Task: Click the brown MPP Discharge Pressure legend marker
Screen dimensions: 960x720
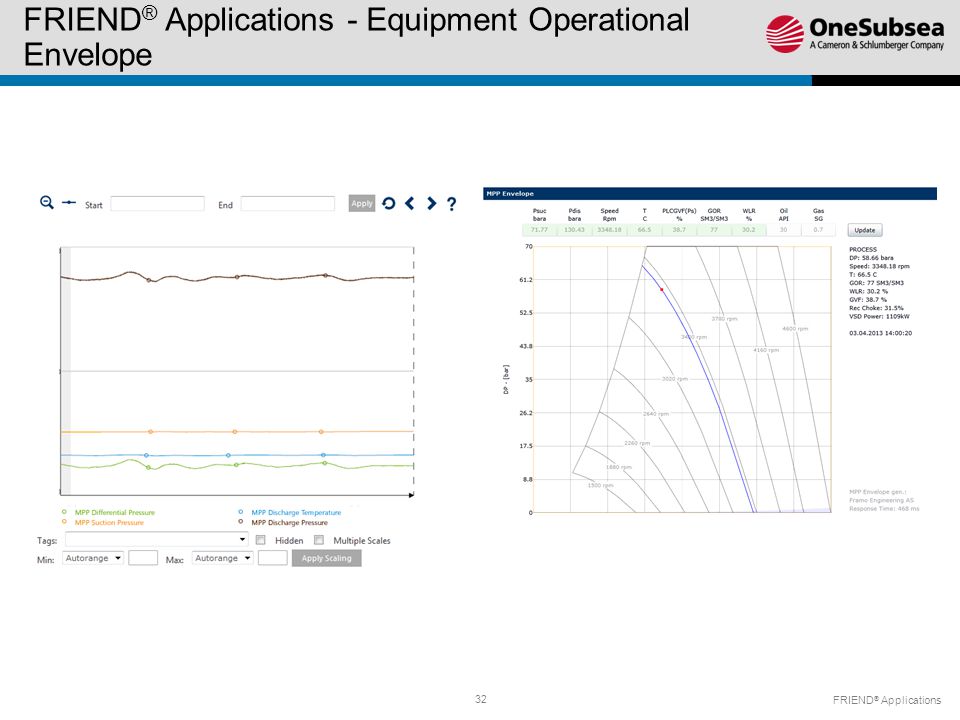Action: (x=241, y=522)
